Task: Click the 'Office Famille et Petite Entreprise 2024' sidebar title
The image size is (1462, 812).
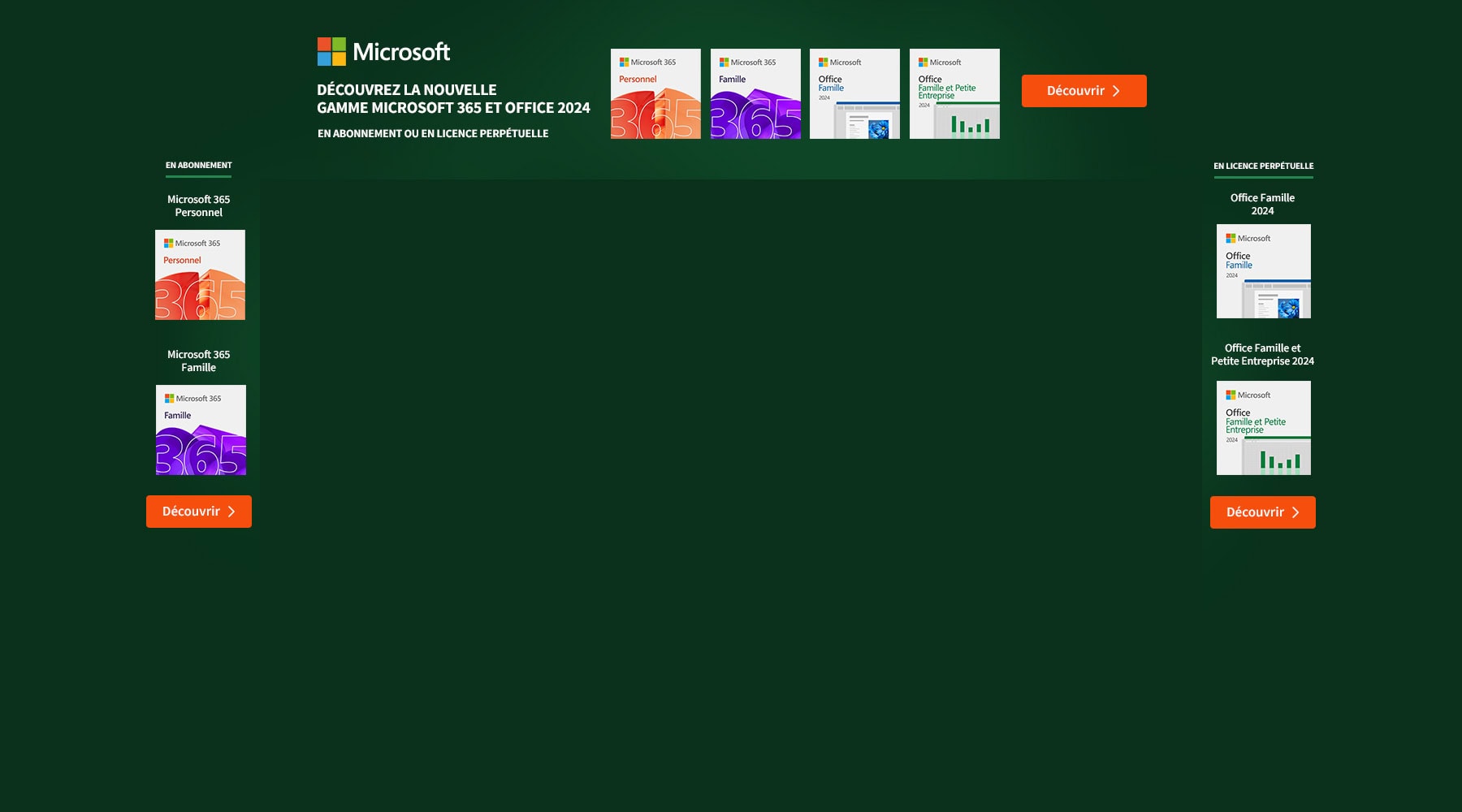Action: 1262,355
